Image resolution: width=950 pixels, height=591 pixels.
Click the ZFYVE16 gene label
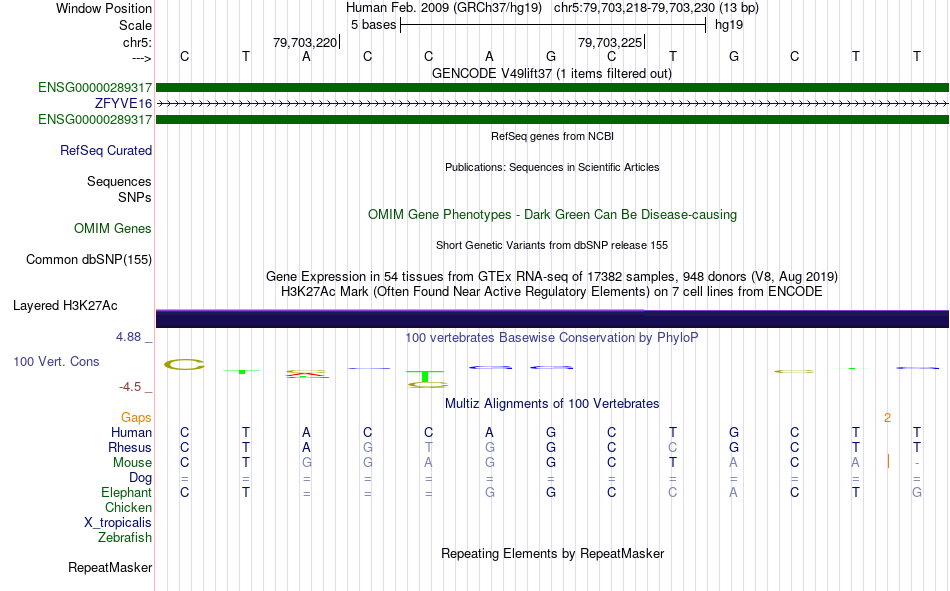[123, 103]
